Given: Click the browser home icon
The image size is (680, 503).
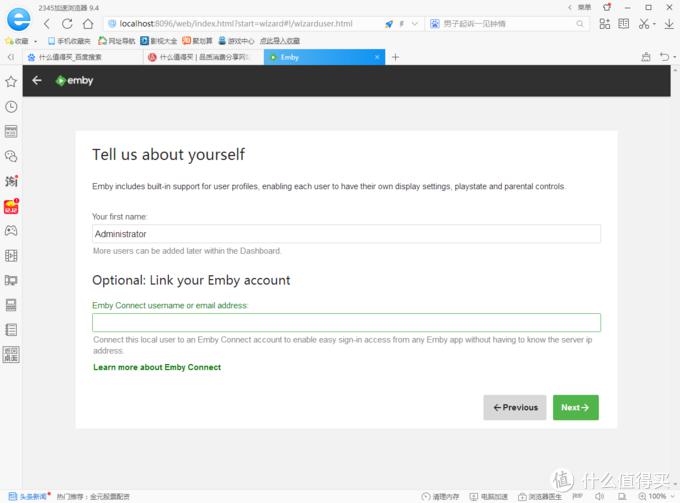Looking at the screenshot, I should point(88,23).
